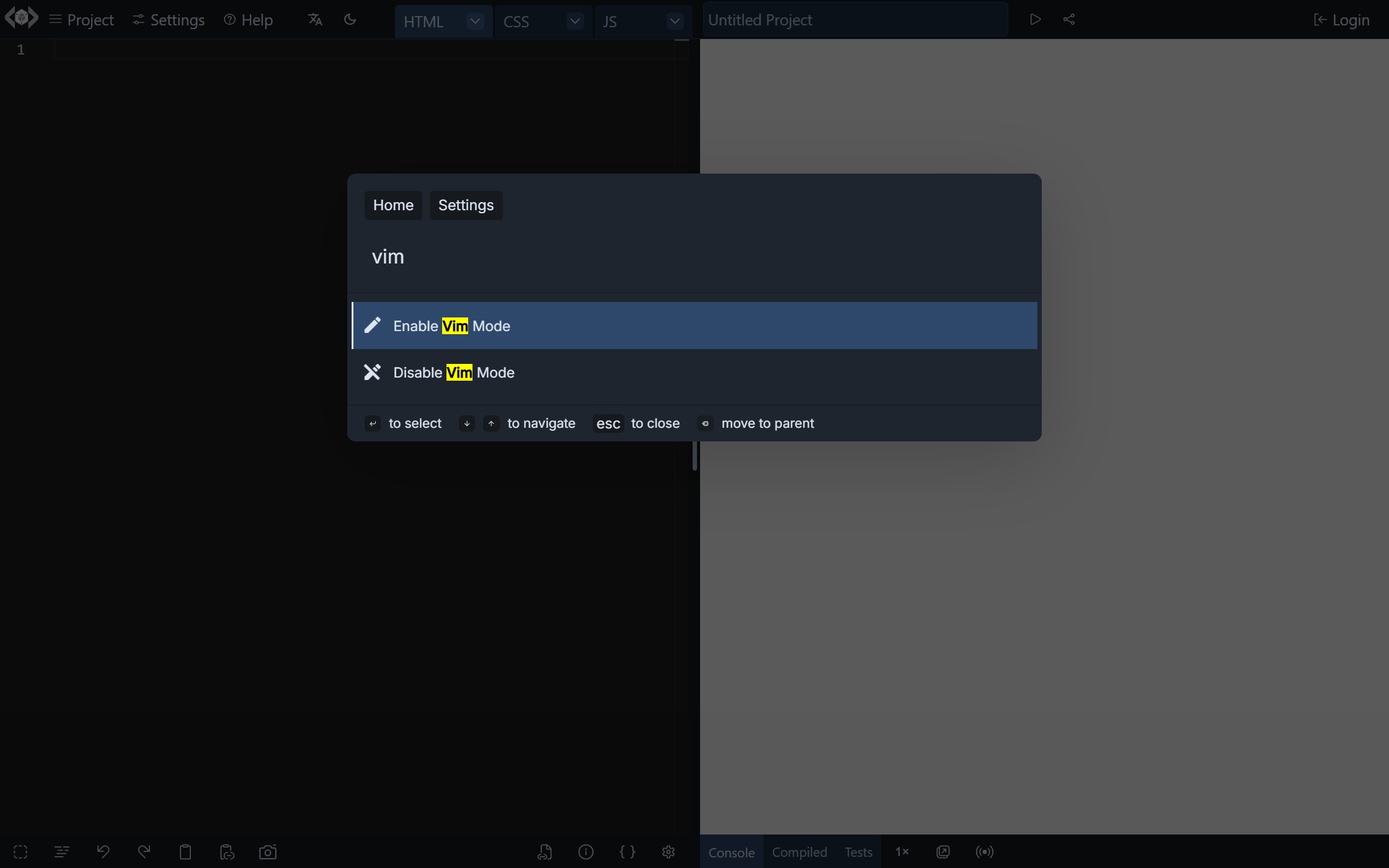Image resolution: width=1389 pixels, height=868 pixels.
Task: Open the live broadcast preview icon
Action: tap(985, 852)
